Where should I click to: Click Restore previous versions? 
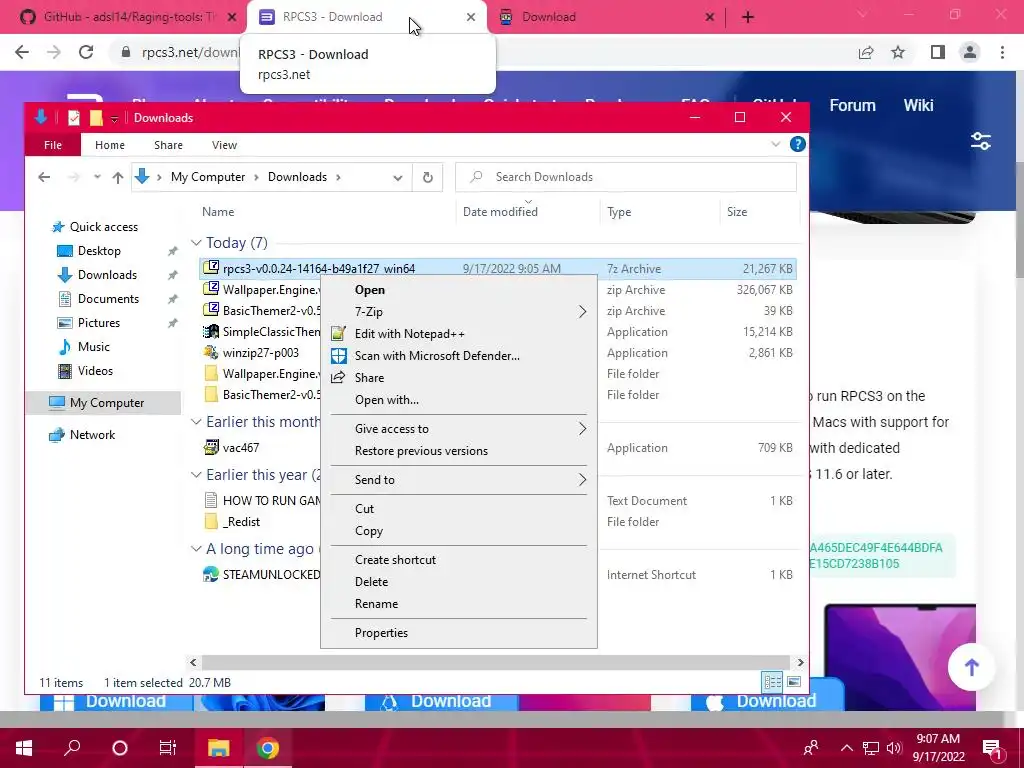click(x=458, y=451)
